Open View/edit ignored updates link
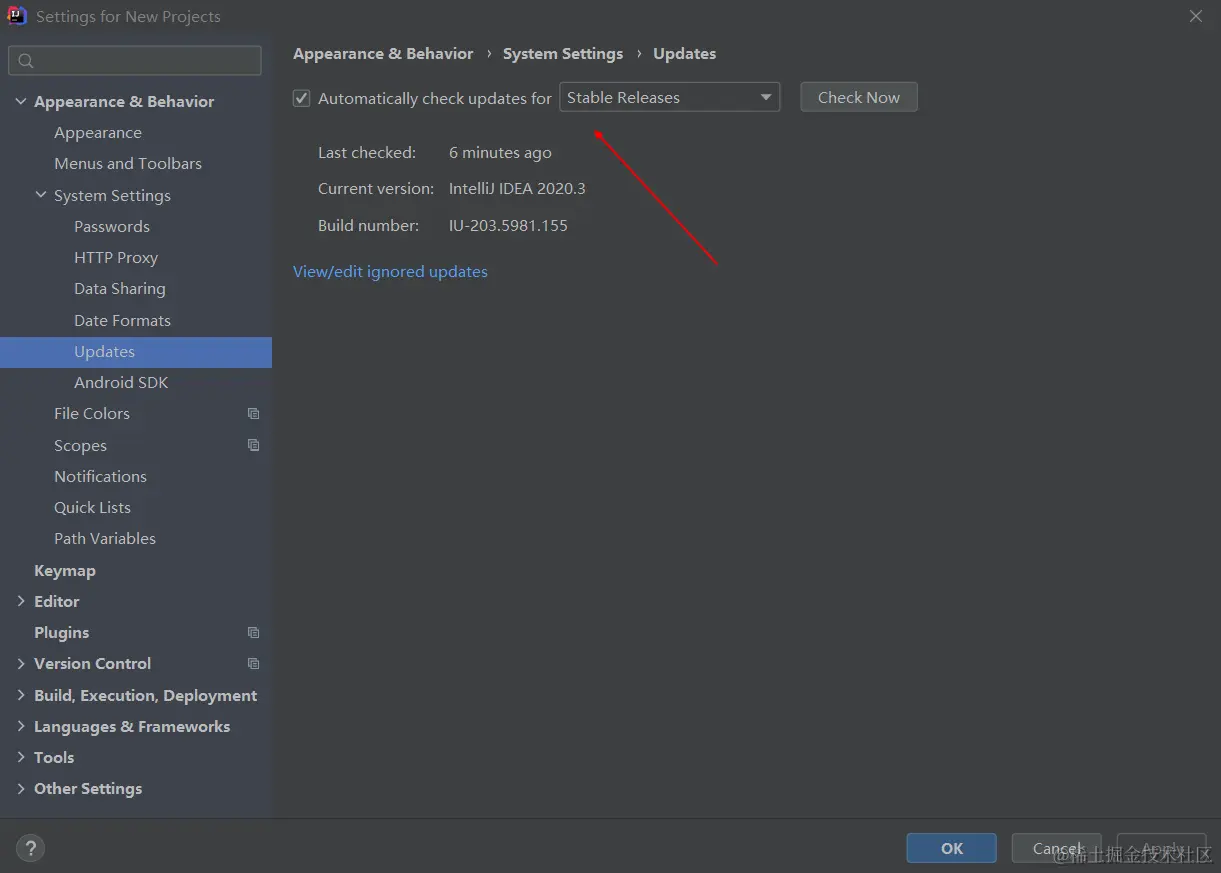 point(390,271)
